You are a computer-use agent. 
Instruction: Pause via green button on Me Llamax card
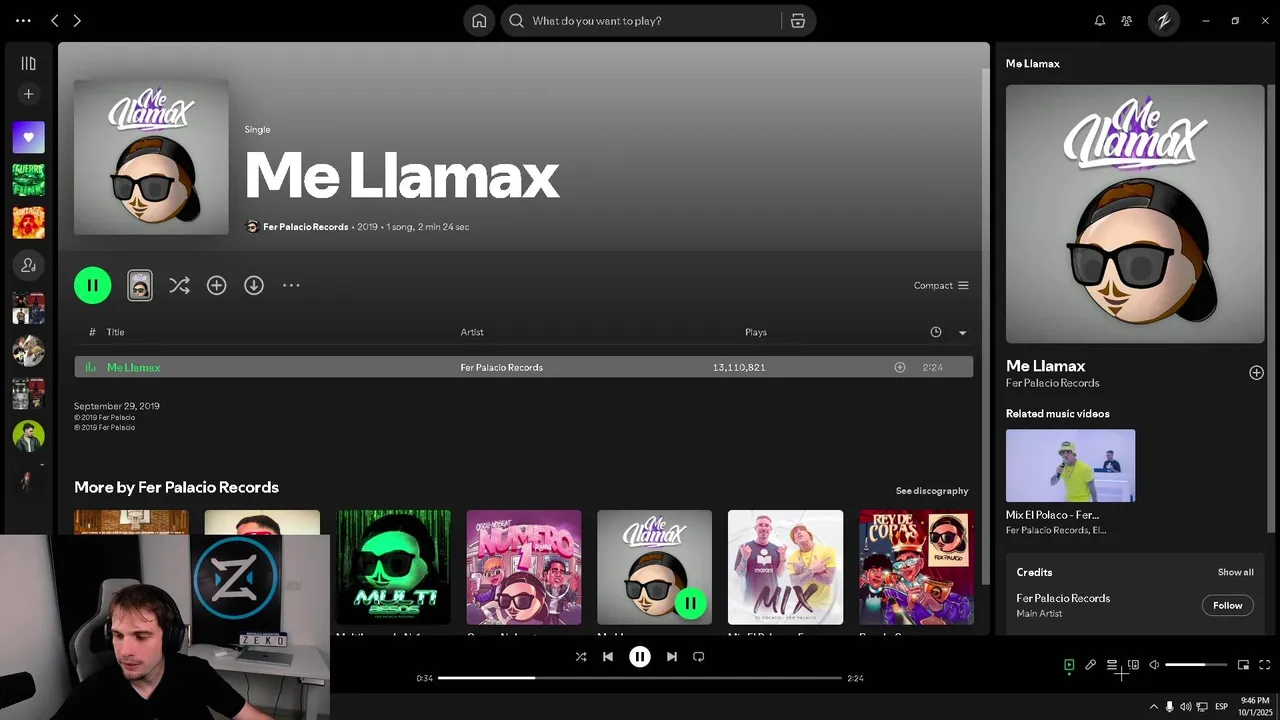(690, 603)
